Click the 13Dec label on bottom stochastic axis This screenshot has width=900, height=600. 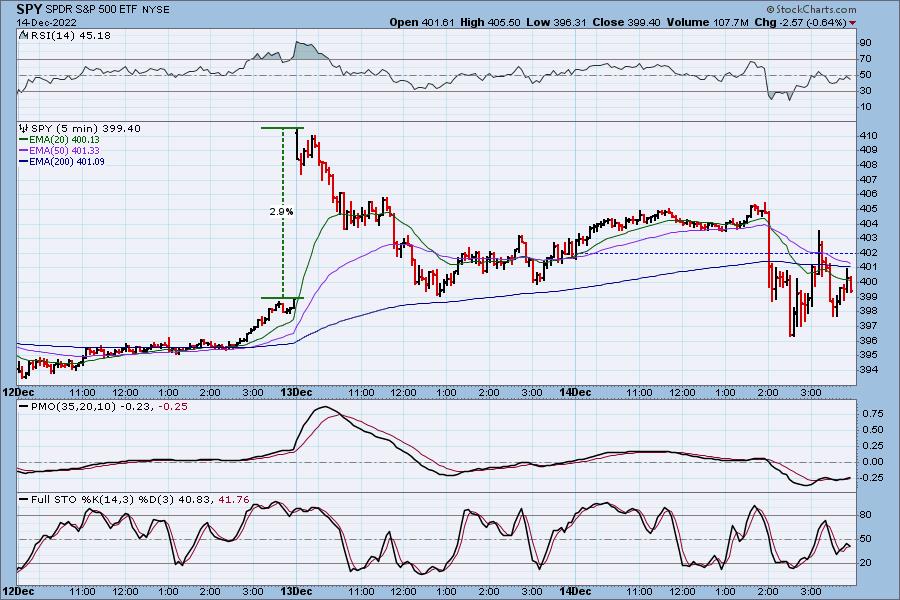pyautogui.click(x=297, y=591)
